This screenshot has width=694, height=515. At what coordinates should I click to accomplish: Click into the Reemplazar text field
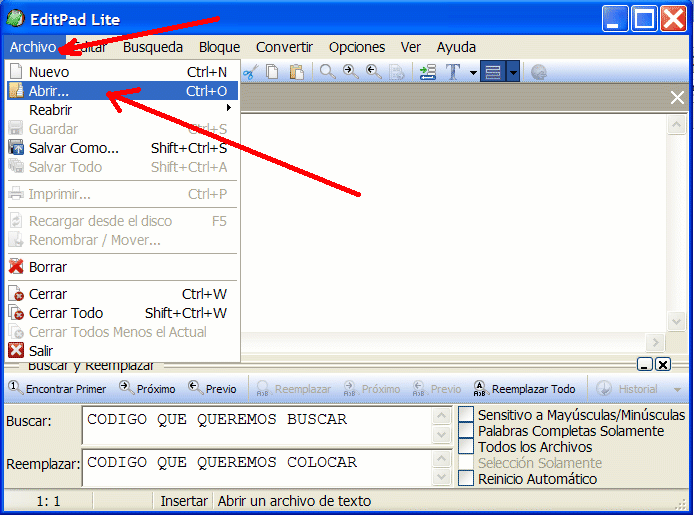[x=257, y=468]
